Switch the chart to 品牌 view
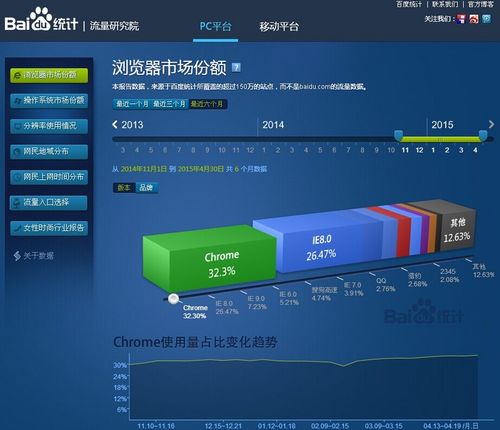 (146, 188)
